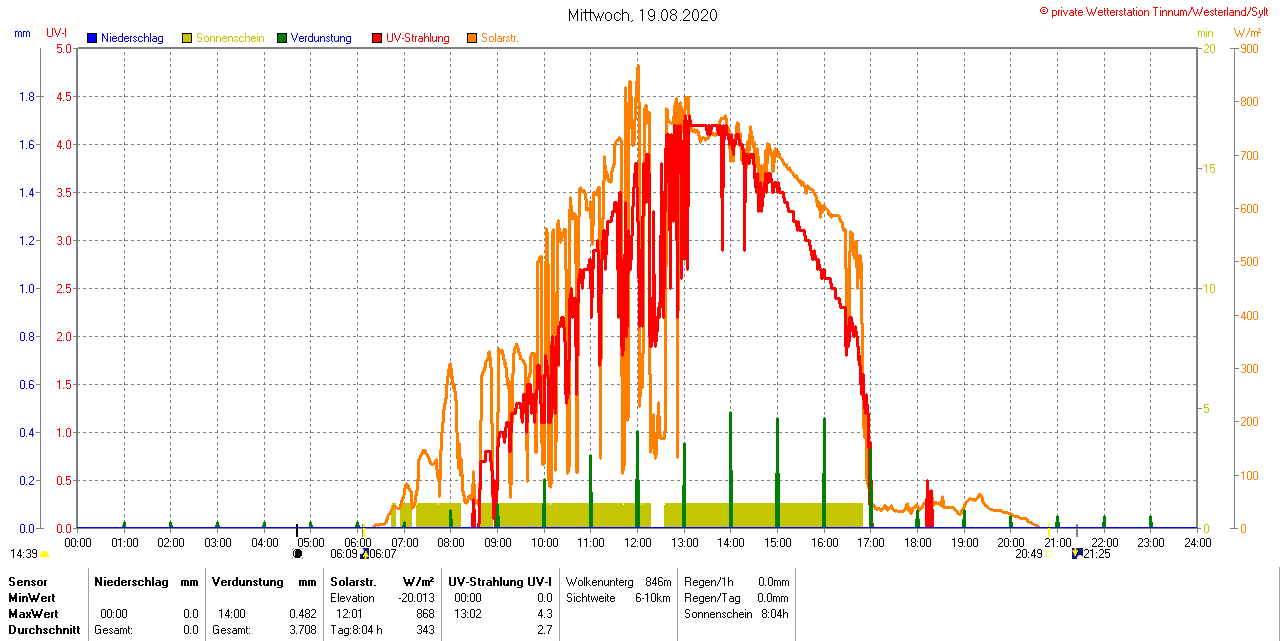This screenshot has height=641, width=1280.
Task: Click the black moon phase icon below 05:00
Action: tap(297, 553)
